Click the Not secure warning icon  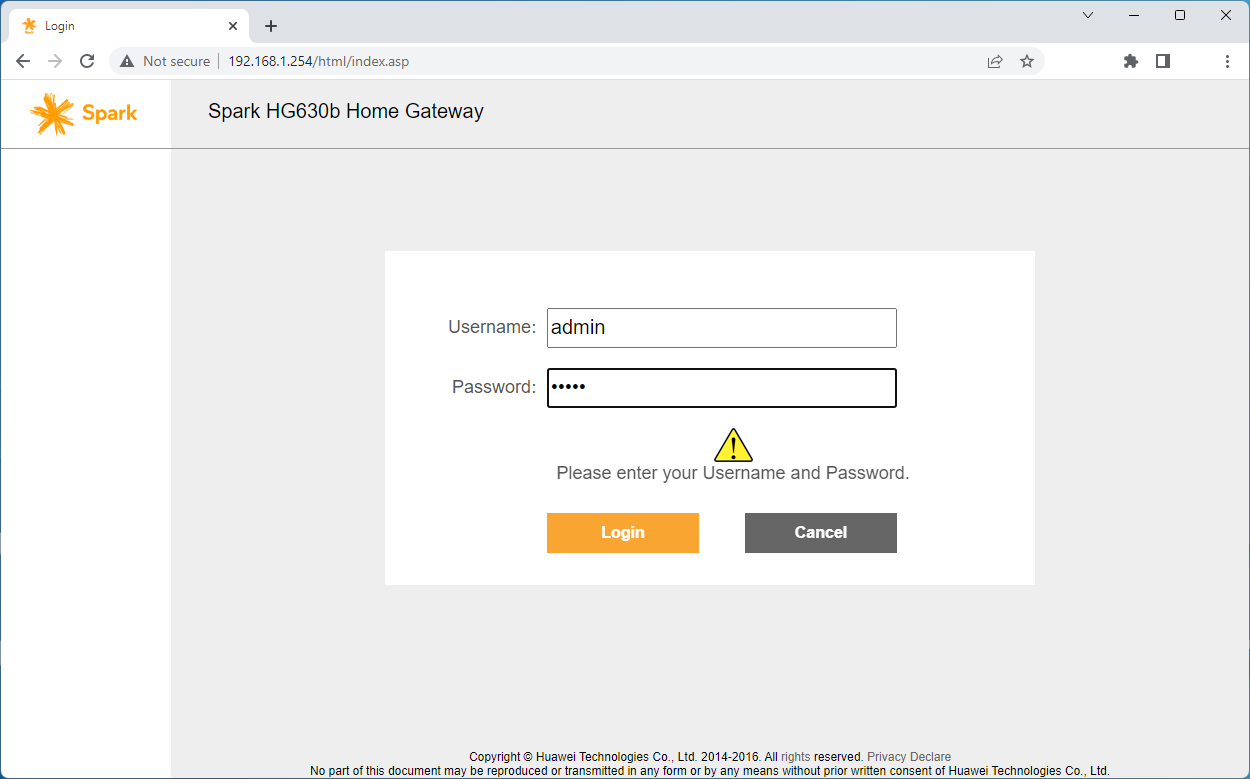[x=127, y=61]
